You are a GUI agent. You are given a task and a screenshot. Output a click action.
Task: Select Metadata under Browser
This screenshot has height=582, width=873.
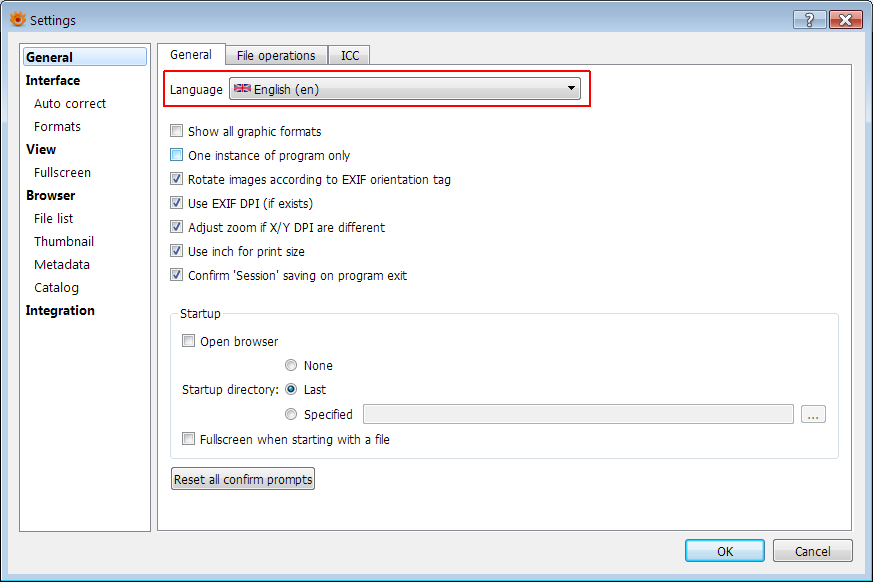(x=62, y=264)
